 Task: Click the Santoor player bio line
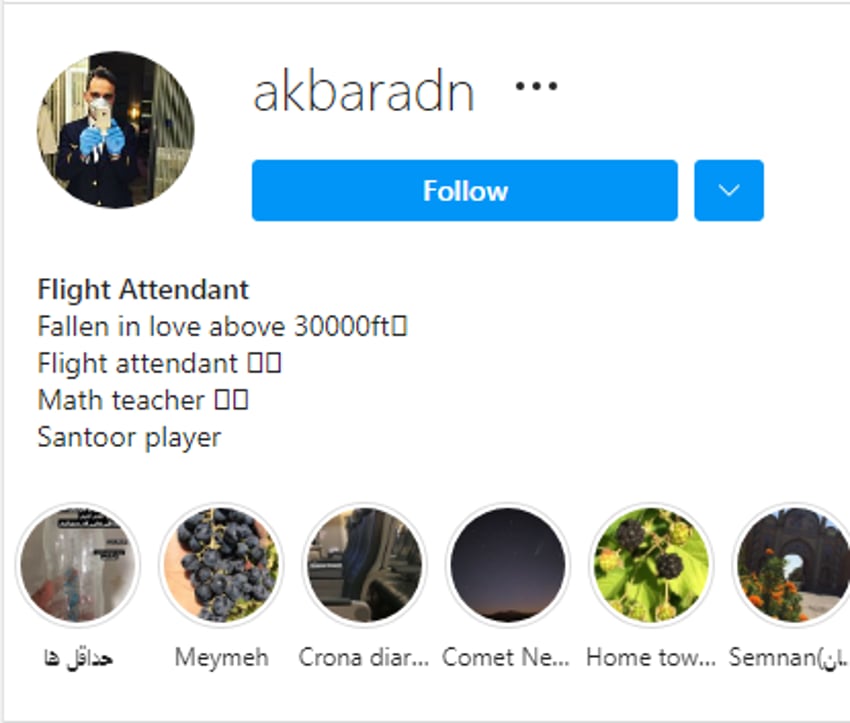(129, 437)
